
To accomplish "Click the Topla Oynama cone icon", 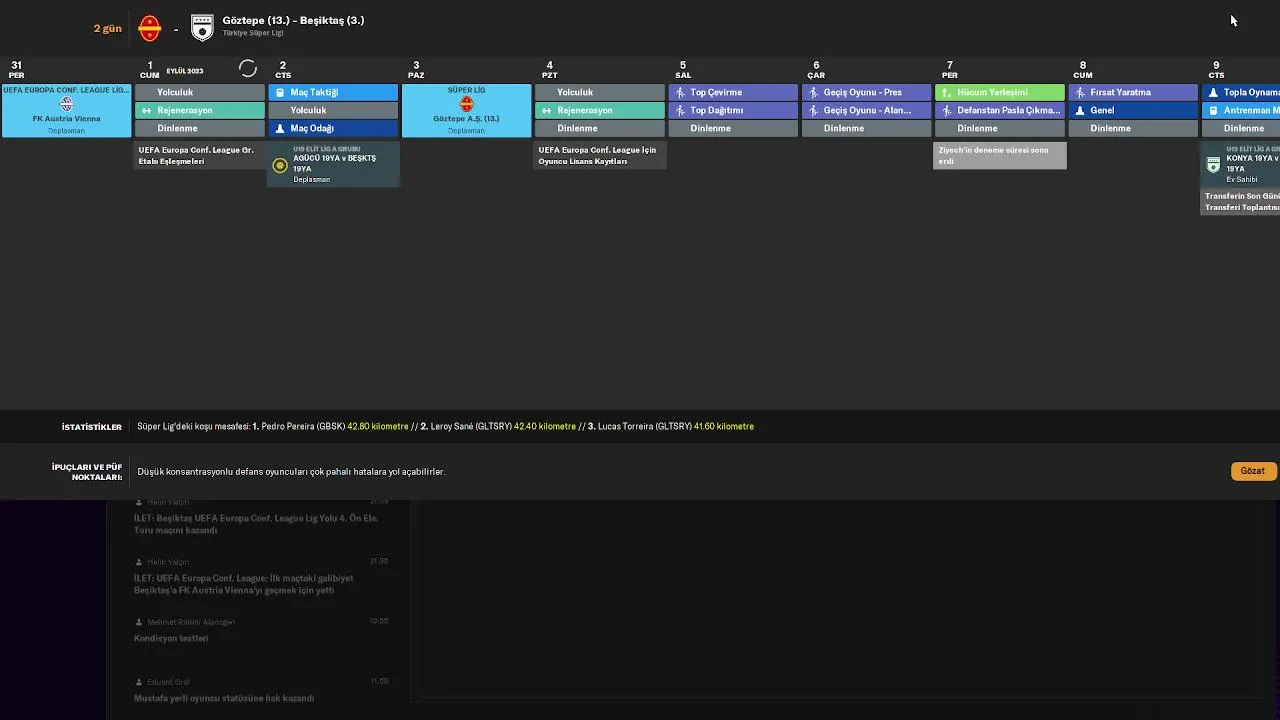I will pyautogui.click(x=1213, y=92).
